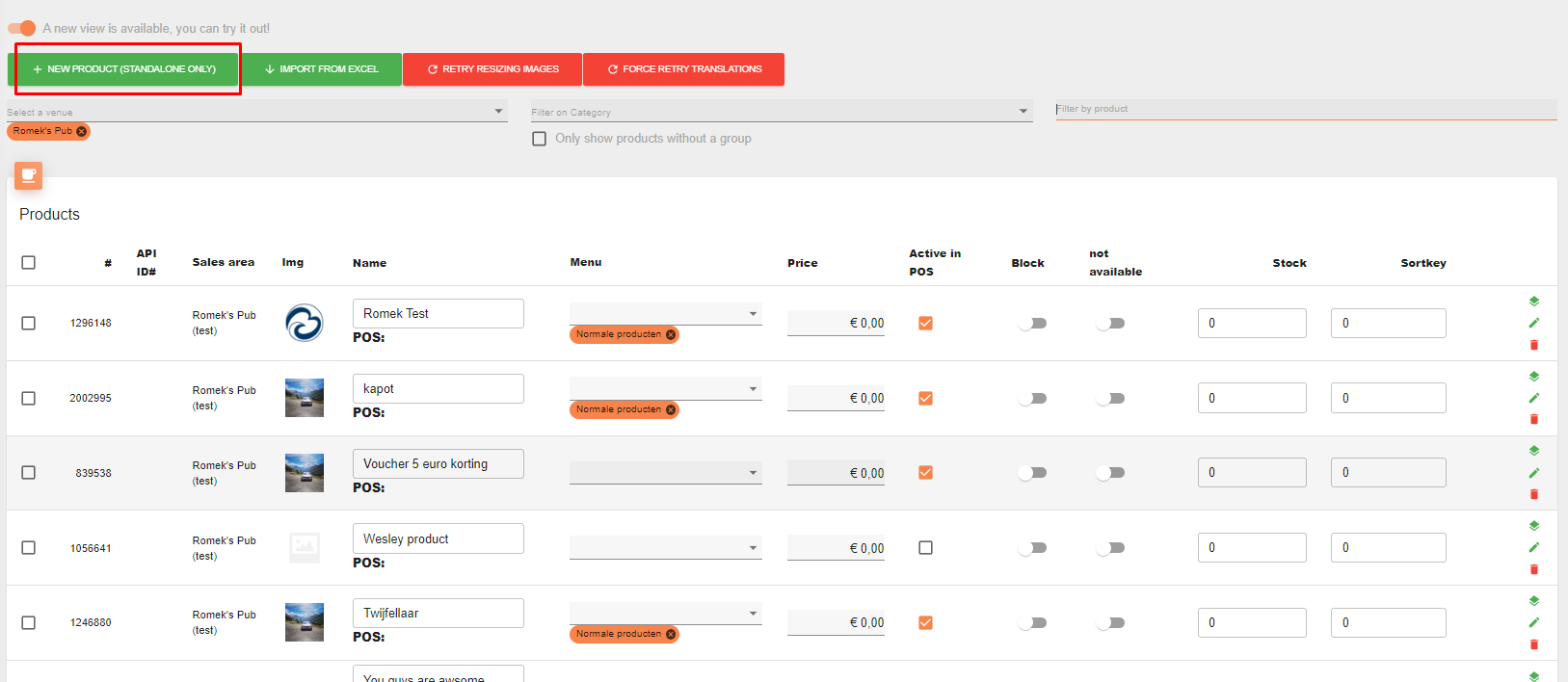Open the kapot product image
Viewport: 1568px width, 682px height.
click(x=305, y=398)
